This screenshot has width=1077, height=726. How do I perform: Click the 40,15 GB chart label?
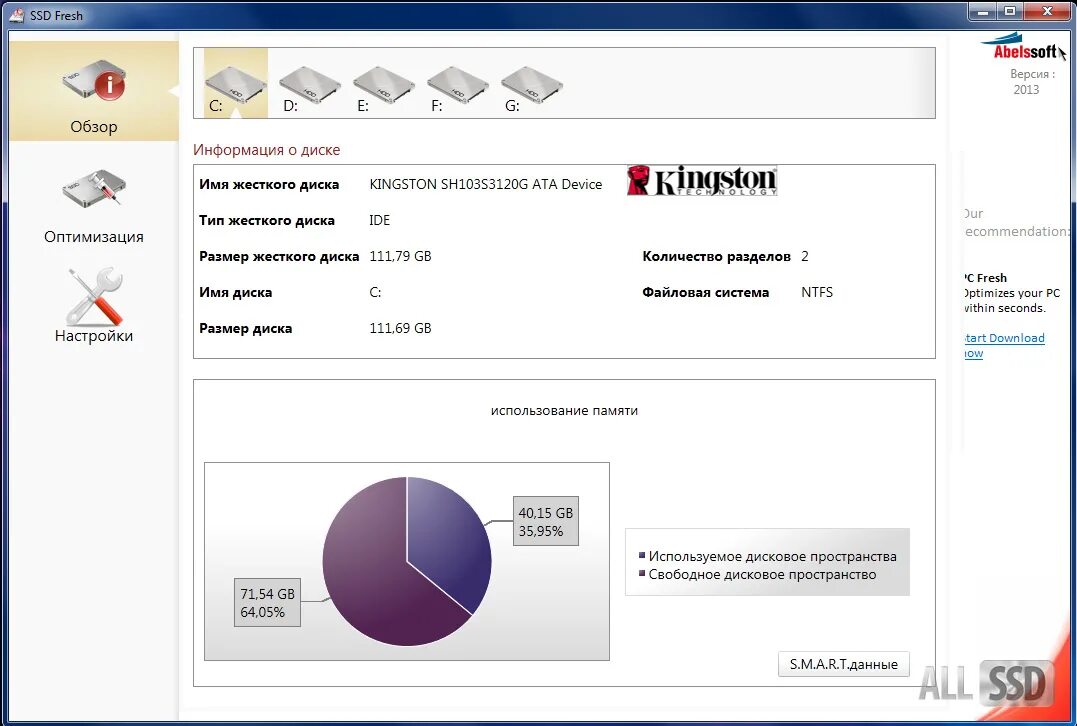click(x=546, y=521)
